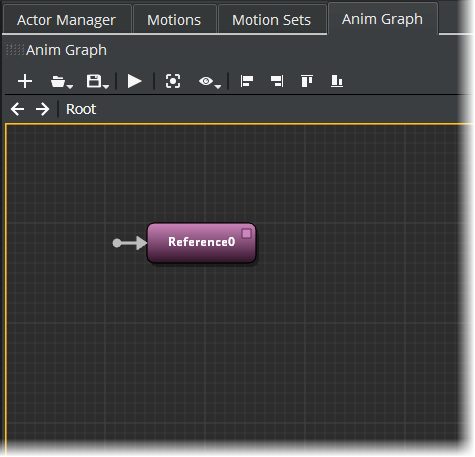Screen dimensions: 475x457
Task: Expand the eye visibility dropdown arrow
Action: coord(218,87)
